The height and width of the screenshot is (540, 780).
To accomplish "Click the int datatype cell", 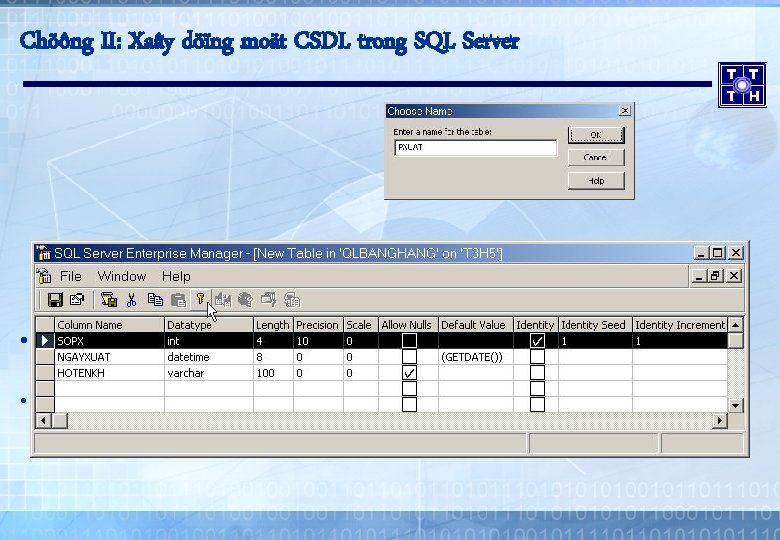I will pos(208,341).
